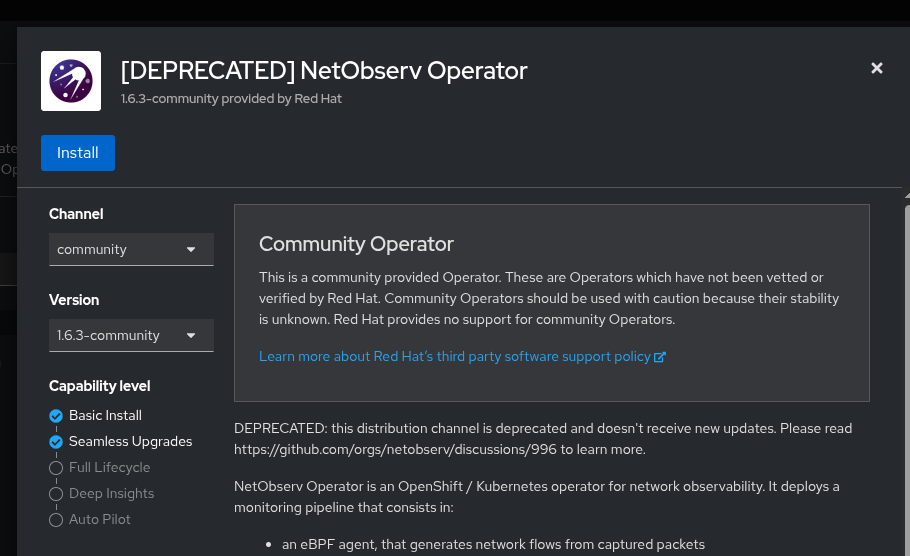Click the Channel field label
The width and height of the screenshot is (910, 556).
coord(76,214)
